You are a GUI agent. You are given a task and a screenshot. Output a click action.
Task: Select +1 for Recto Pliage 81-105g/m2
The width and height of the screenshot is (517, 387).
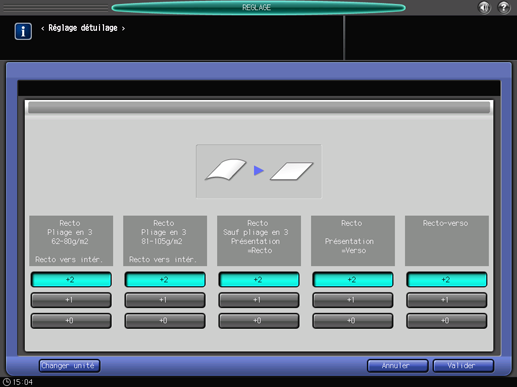[165, 300]
